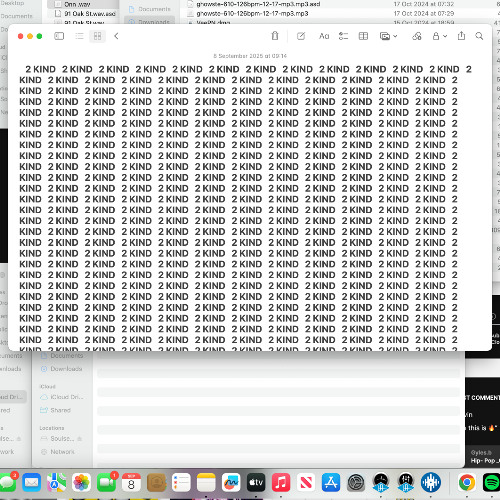500x500 pixels.
Task: Open iCloud Dri... with cloud icon in Finder sidebar
Action: (x=62, y=397)
